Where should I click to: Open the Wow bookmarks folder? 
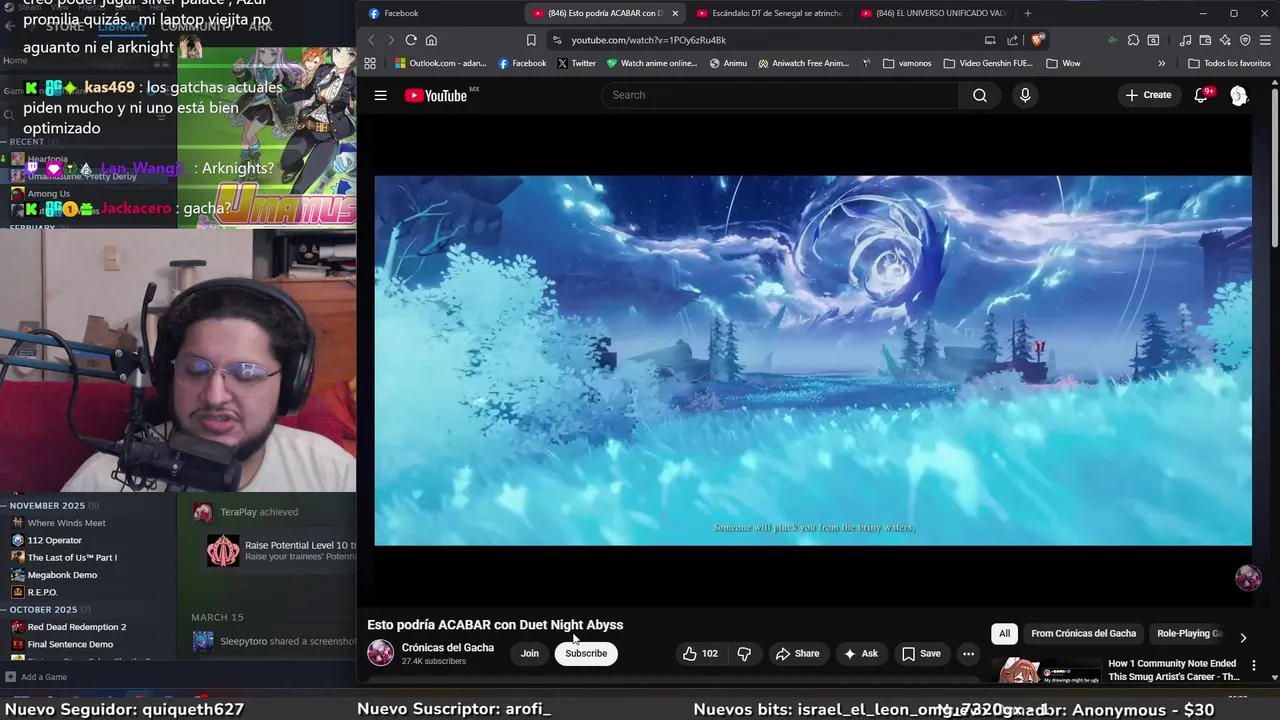1063,63
